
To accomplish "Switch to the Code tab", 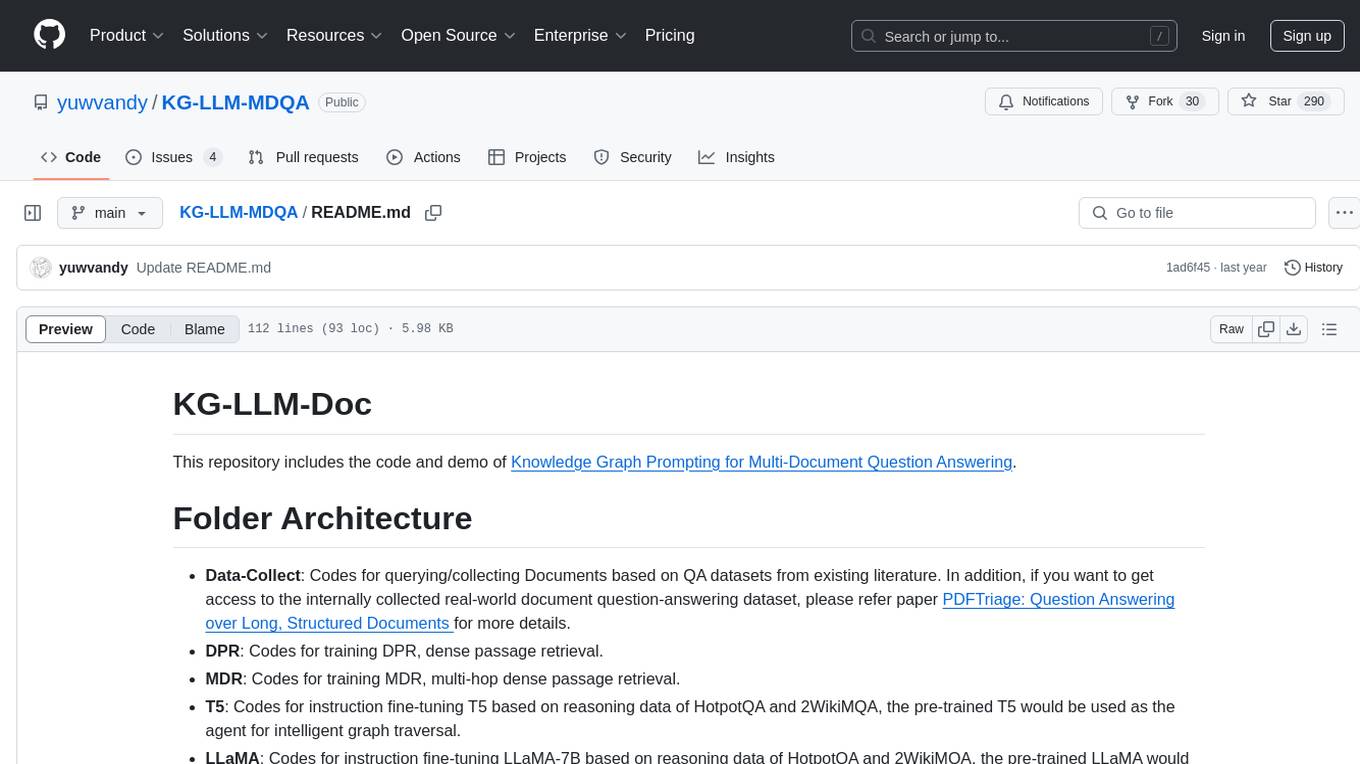I will (x=71, y=157).
